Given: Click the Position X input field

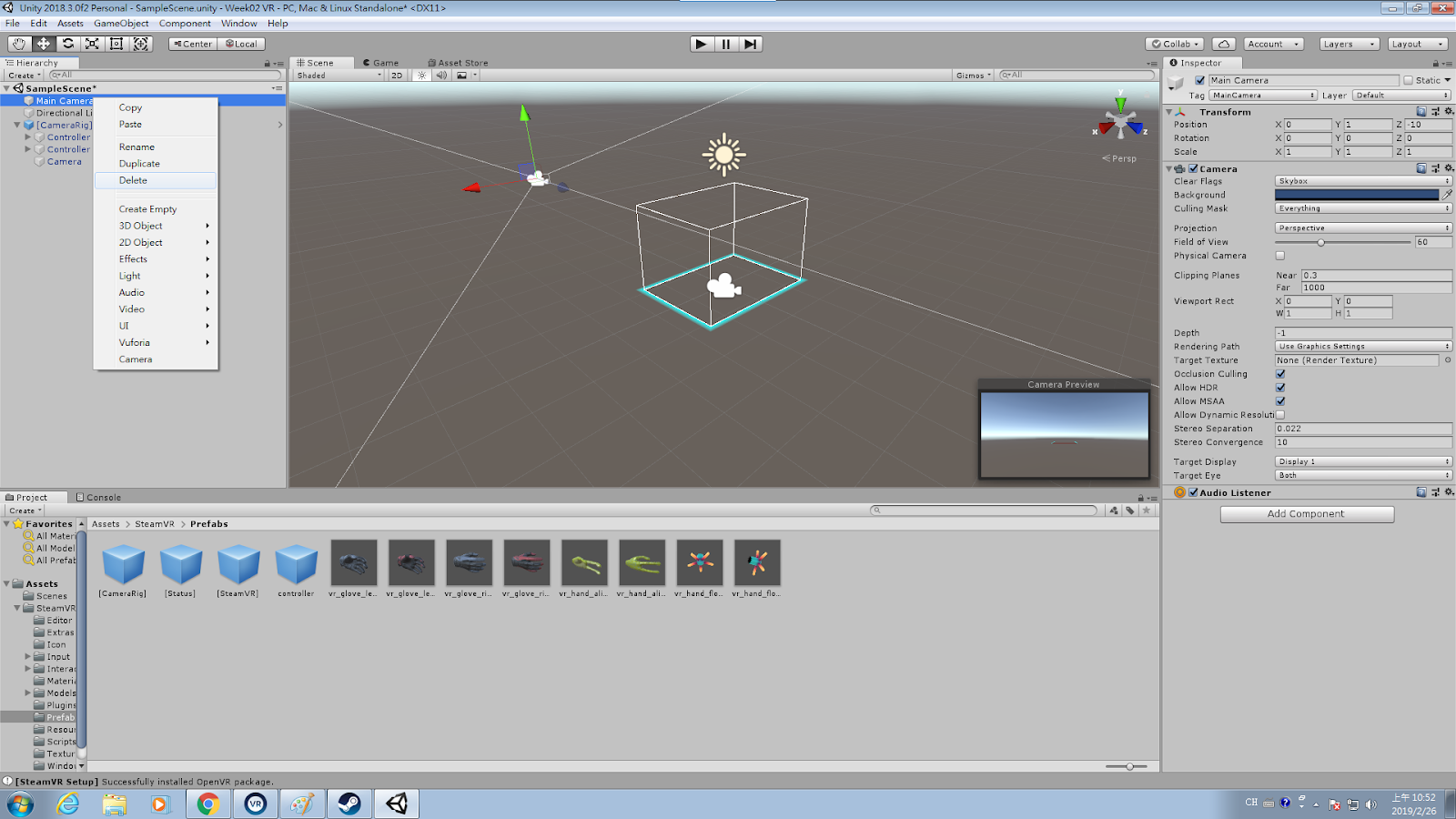Looking at the screenshot, I should coord(1307,125).
